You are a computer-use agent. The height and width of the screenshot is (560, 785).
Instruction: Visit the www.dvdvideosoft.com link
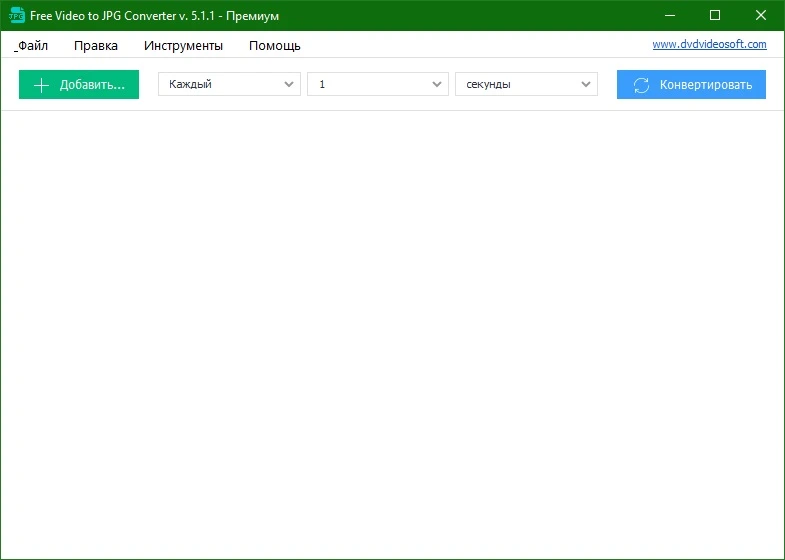(709, 44)
